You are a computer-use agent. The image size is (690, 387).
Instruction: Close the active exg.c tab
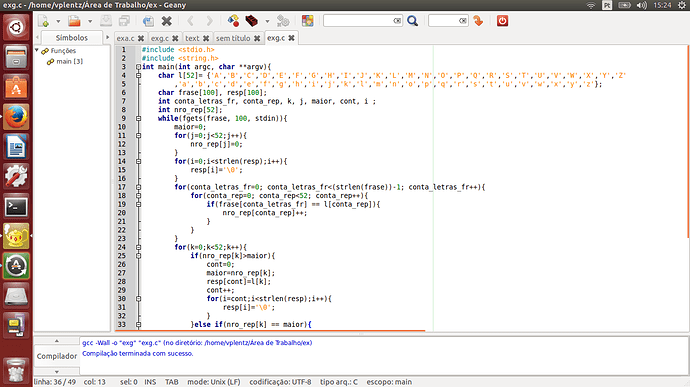[x=291, y=38]
